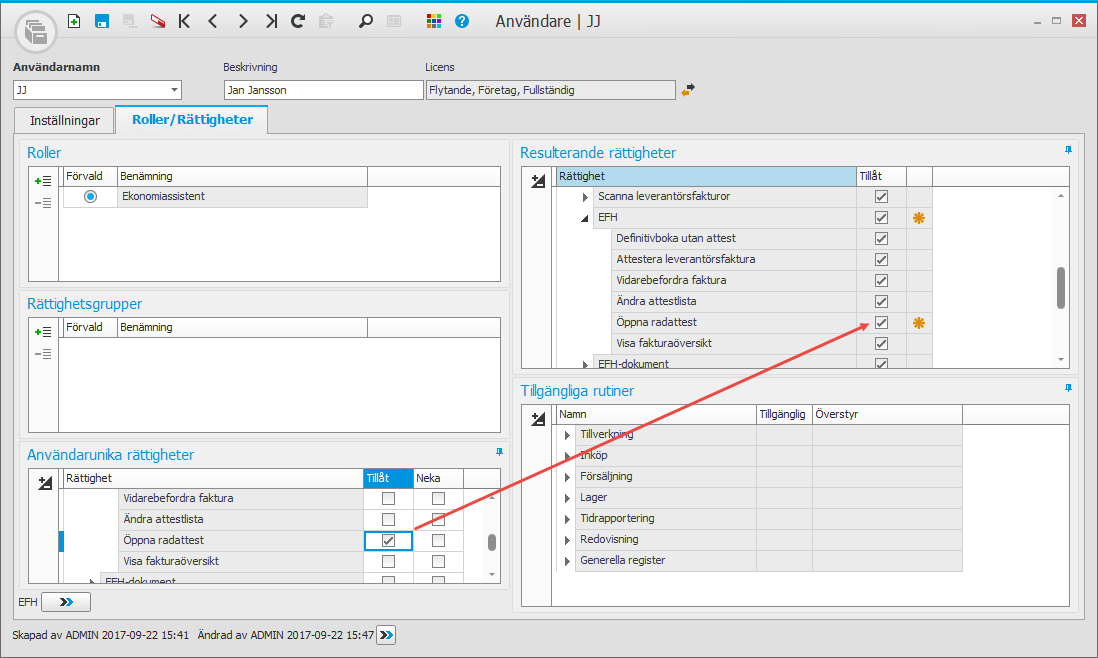
Task: Expand the Tillverkning routine node
Action: pyautogui.click(x=567, y=435)
